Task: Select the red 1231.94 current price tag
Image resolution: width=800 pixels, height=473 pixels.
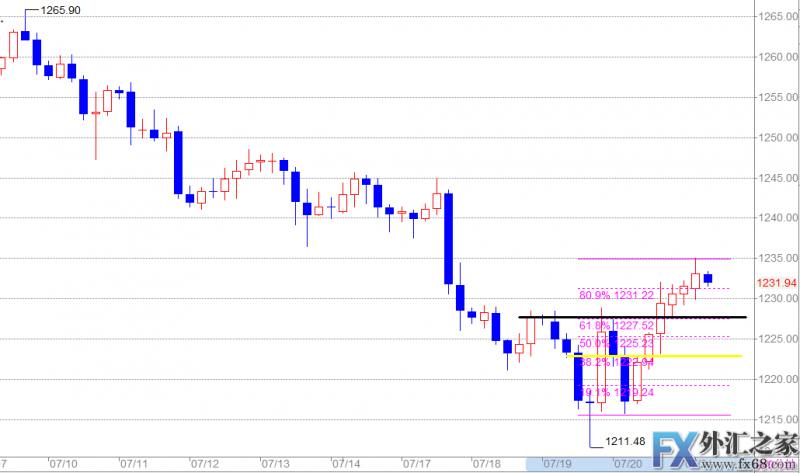Action: pyautogui.click(x=777, y=283)
